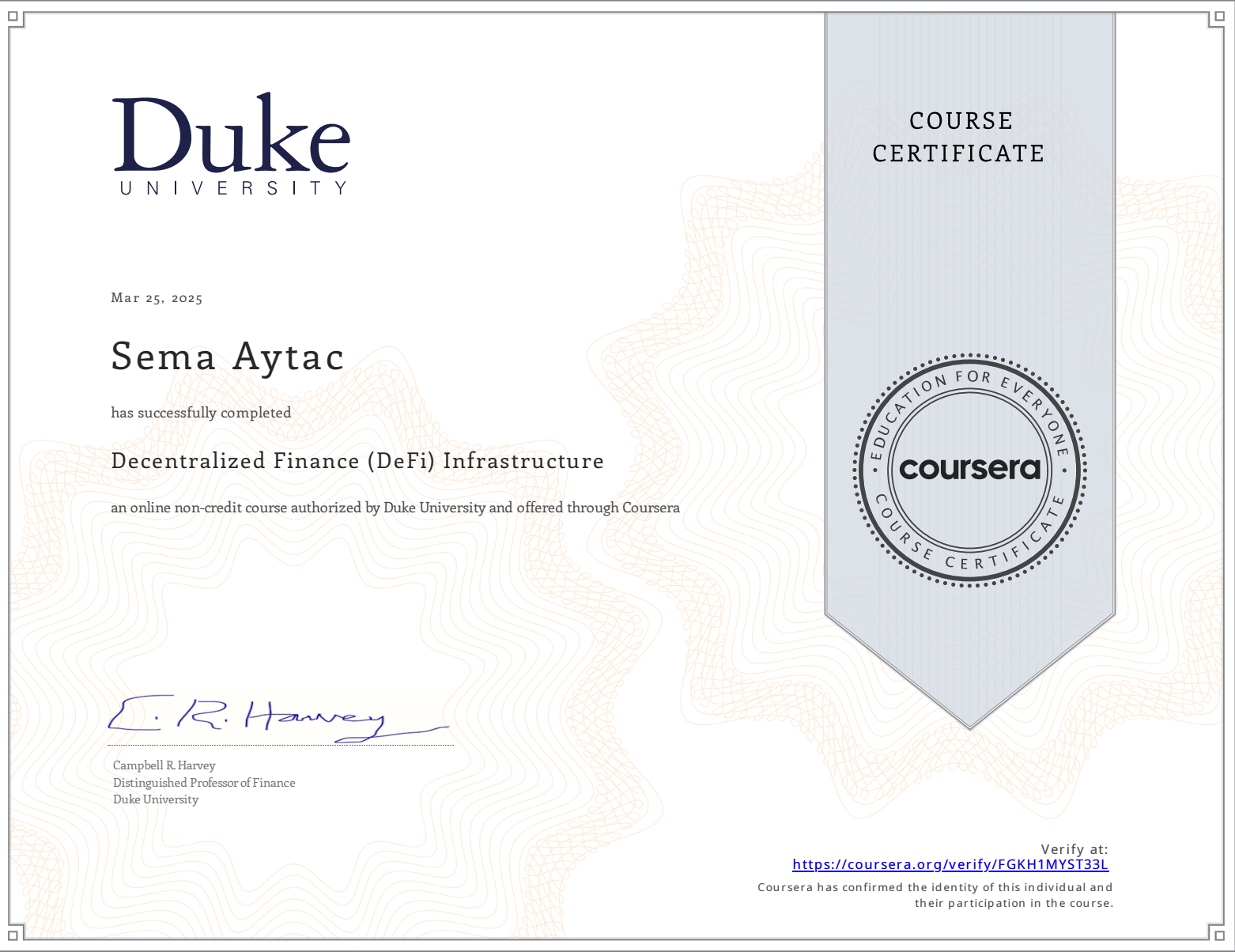Click the coursera wordmark inside the seal
The image size is (1235, 952).
click(x=969, y=469)
